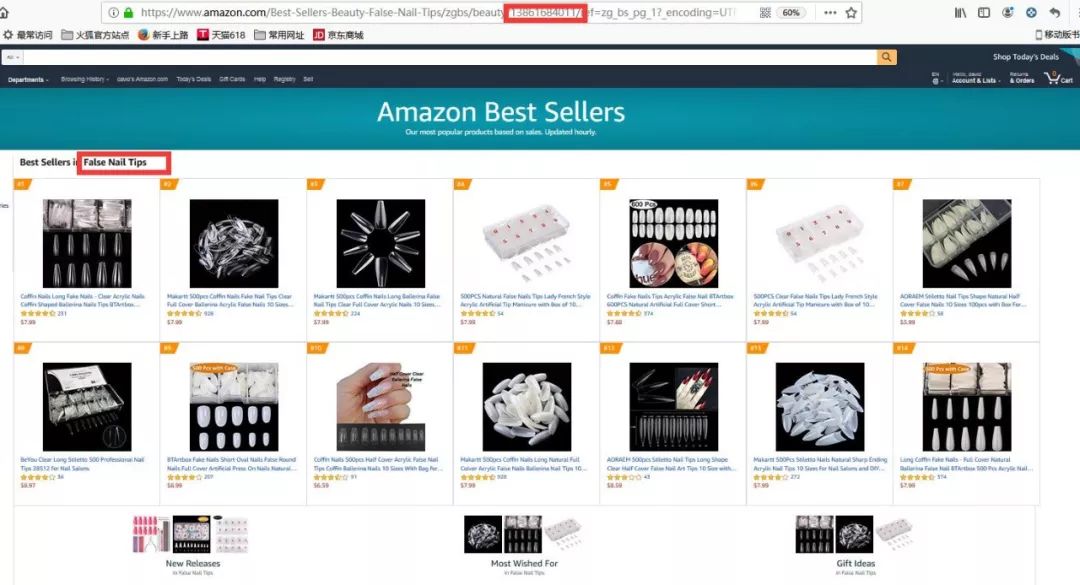Click the site information icon before URL
Viewport: 1080px width, 585px height.
(x=114, y=12)
